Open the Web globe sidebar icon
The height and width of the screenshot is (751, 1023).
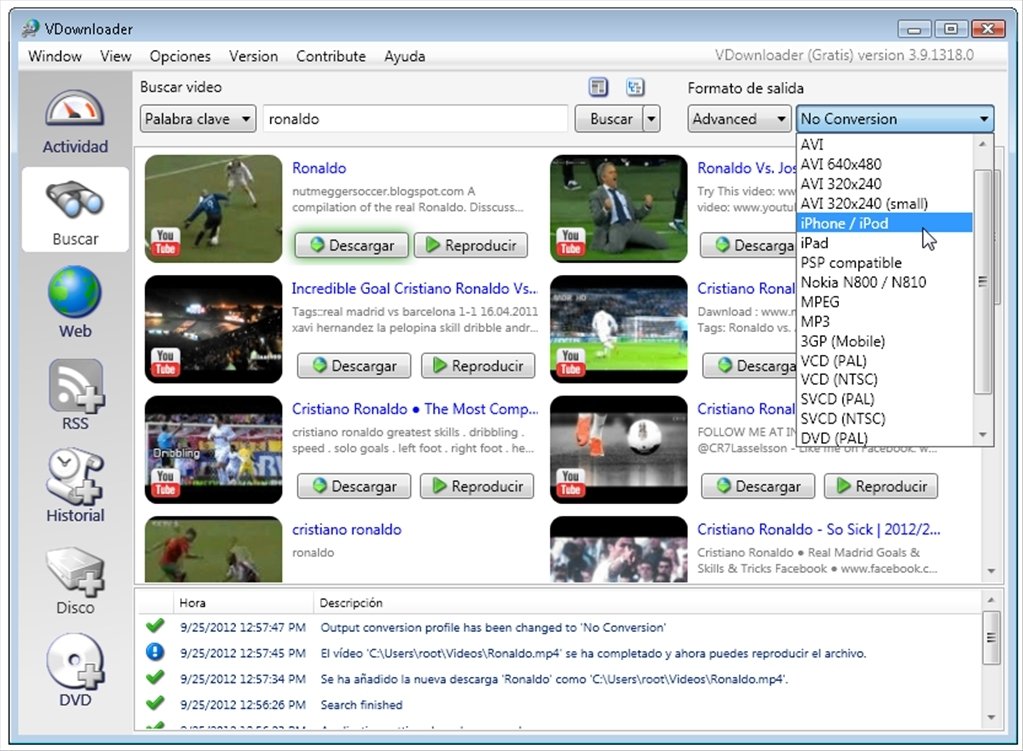click(x=75, y=301)
